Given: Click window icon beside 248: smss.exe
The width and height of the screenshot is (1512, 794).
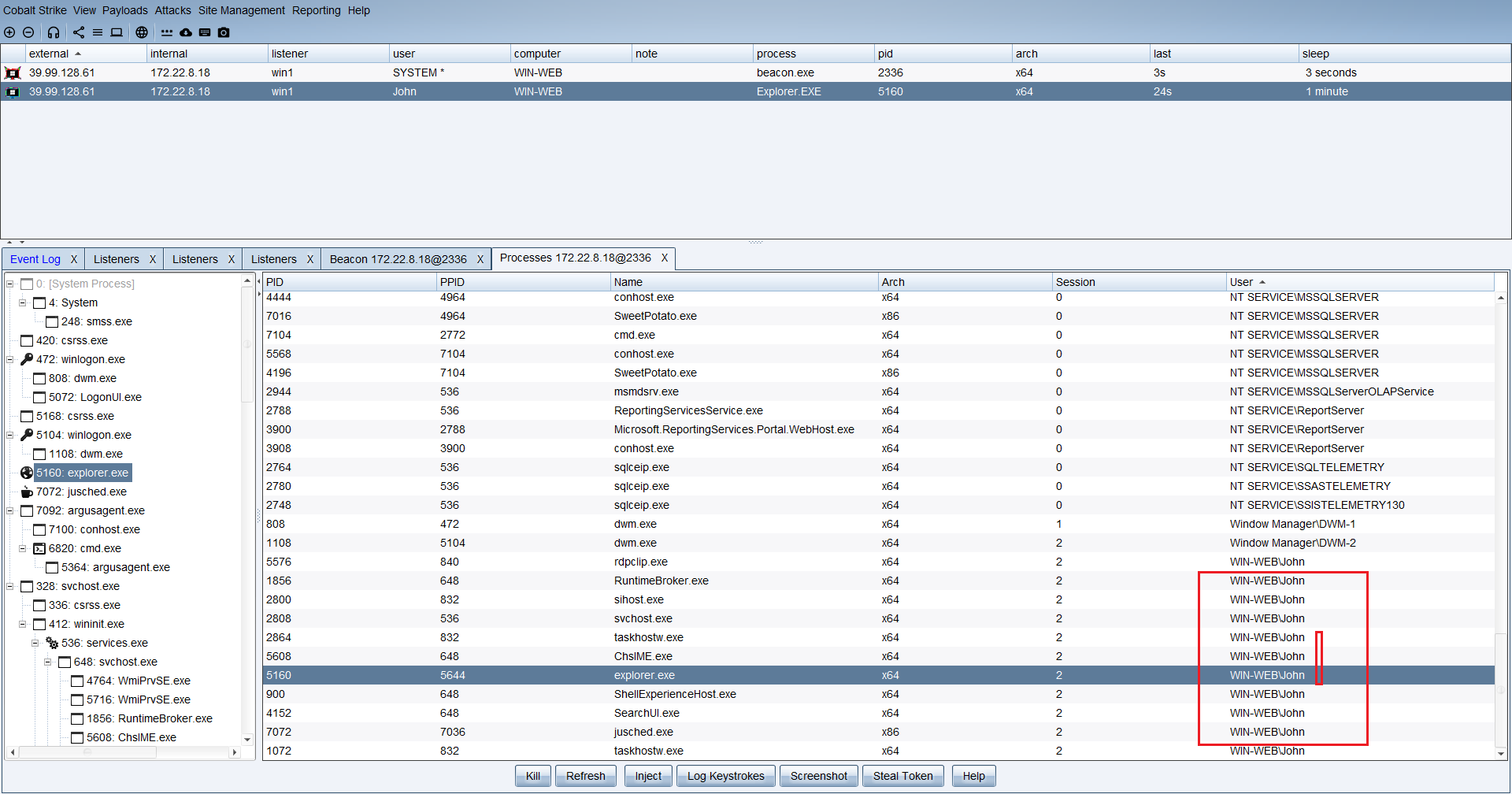Looking at the screenshot, I should point(52,321).
